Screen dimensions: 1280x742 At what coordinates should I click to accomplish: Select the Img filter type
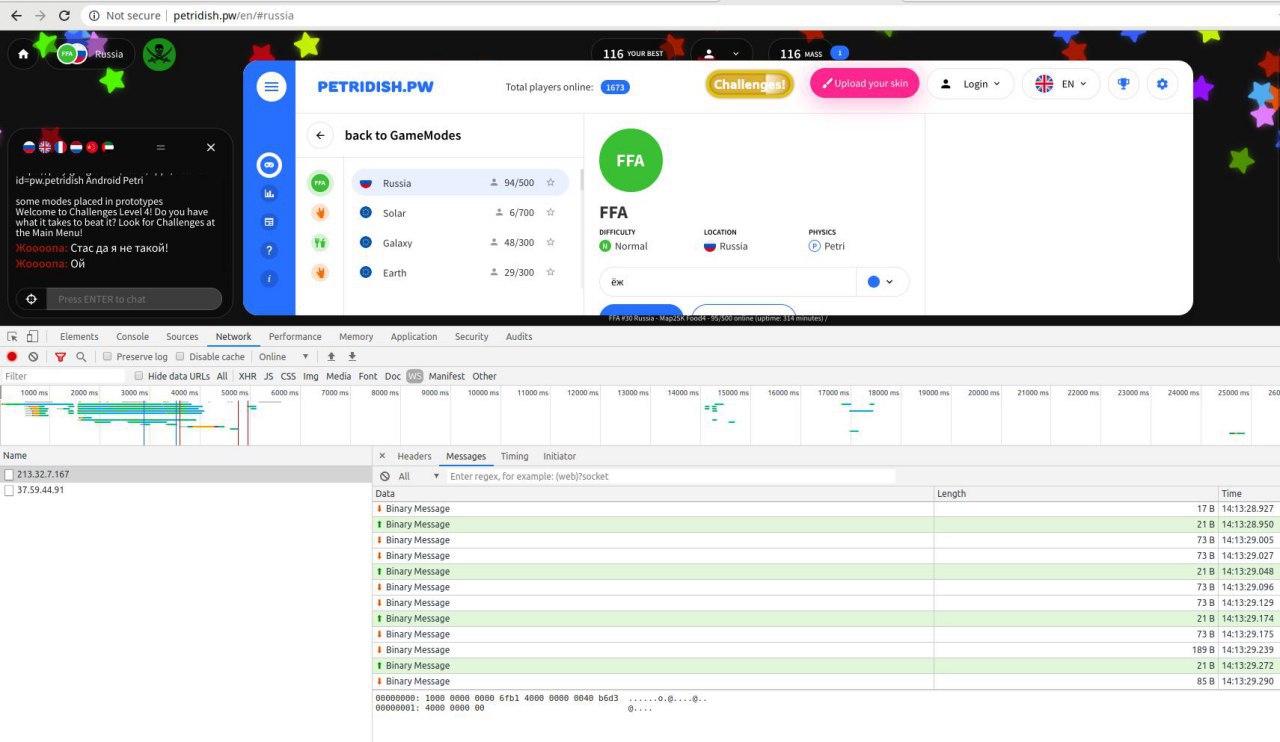tap(311, 376)
